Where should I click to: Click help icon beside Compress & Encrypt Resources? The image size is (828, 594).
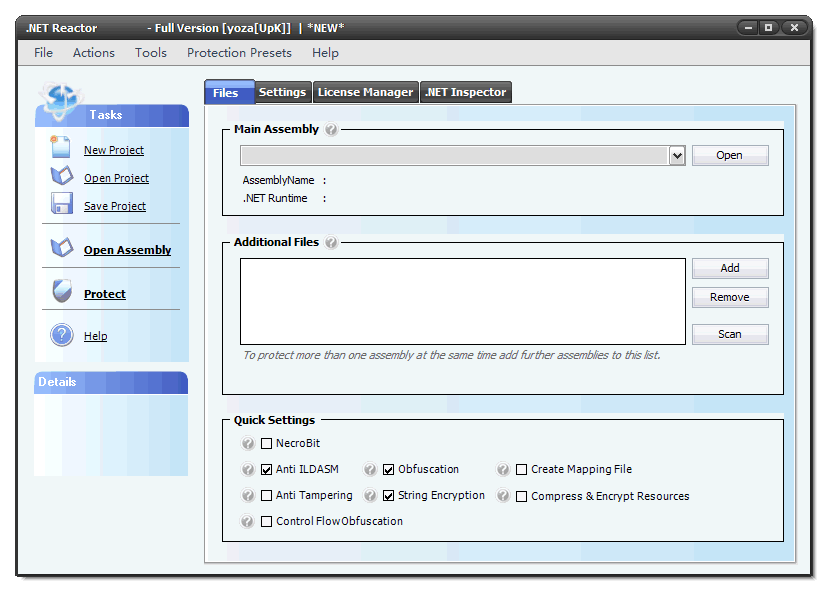click(x=503, y=495)
